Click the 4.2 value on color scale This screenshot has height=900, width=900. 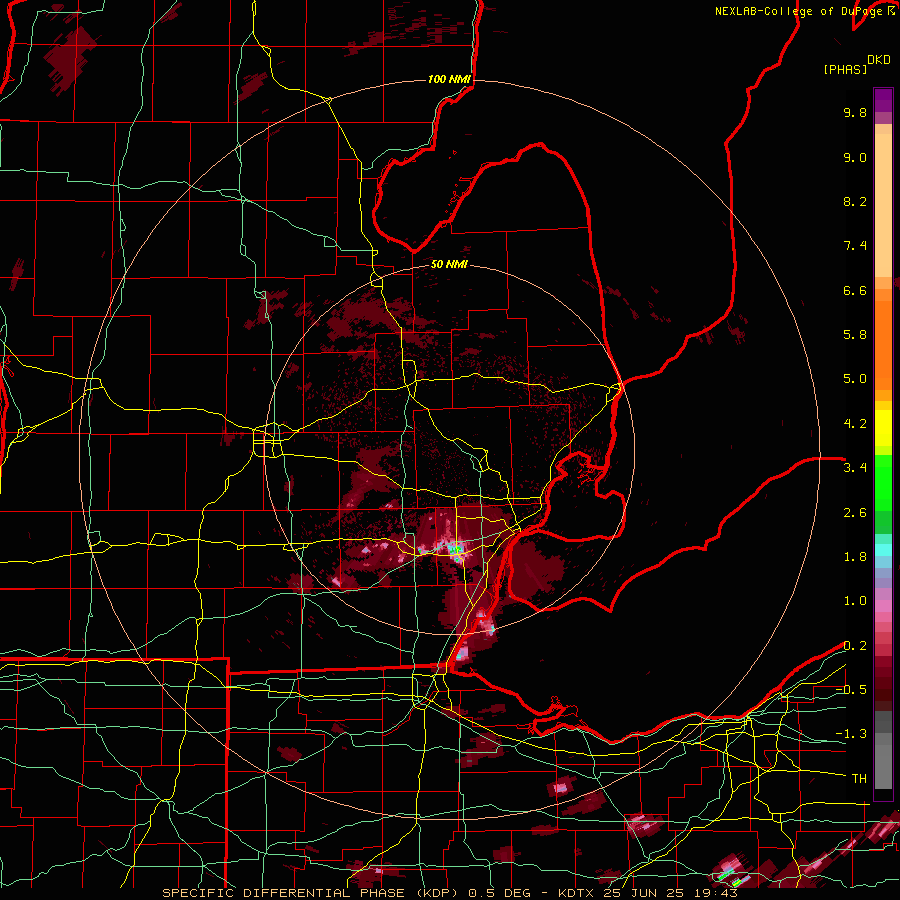click(855, 424)
